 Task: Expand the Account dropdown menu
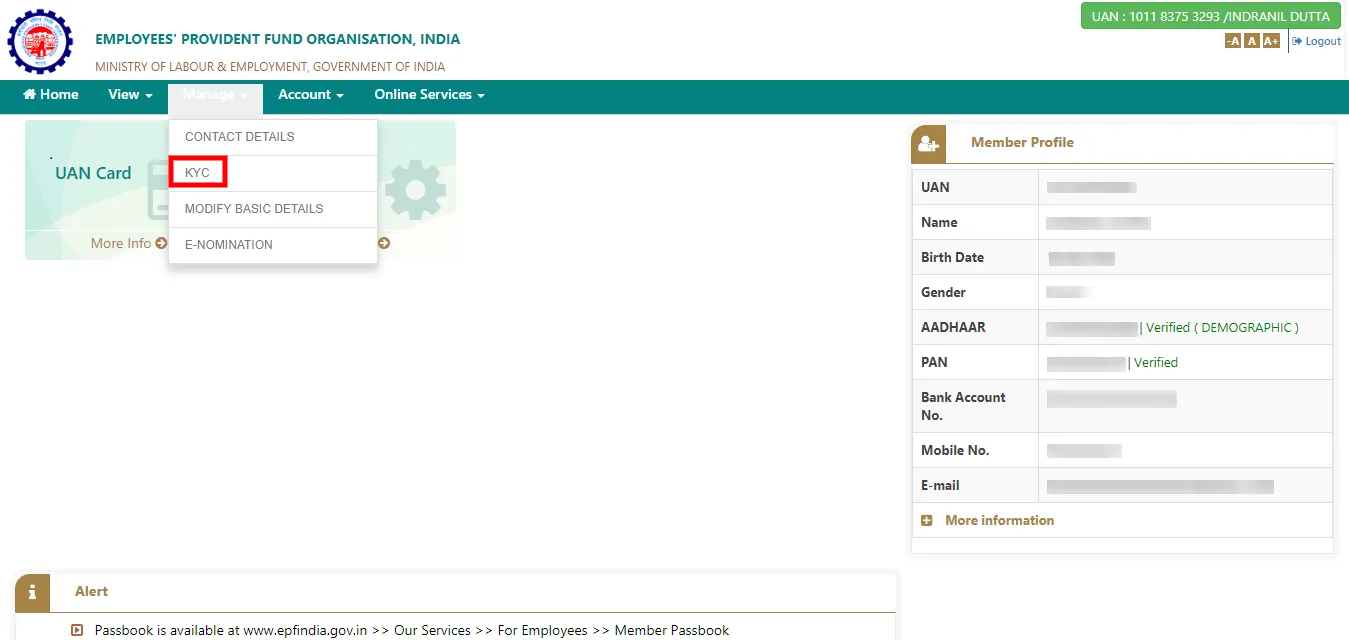311,94
